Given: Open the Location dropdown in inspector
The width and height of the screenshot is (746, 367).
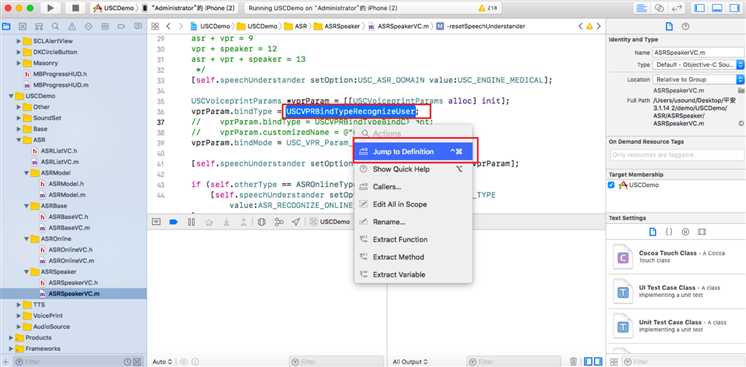Looking at the screenshot, I should tap(698, 79).
